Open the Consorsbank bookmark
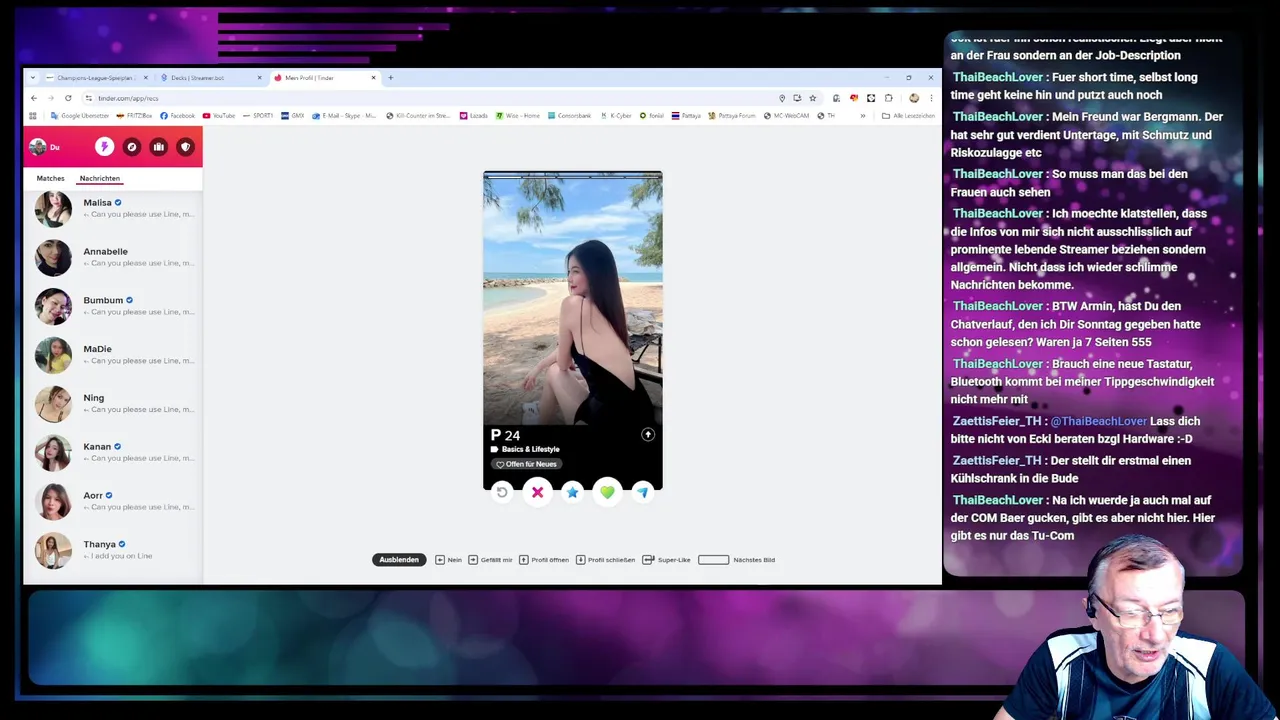Image resolution: width=1280 pixels, height=720 pixels. [x=569, y=116]
